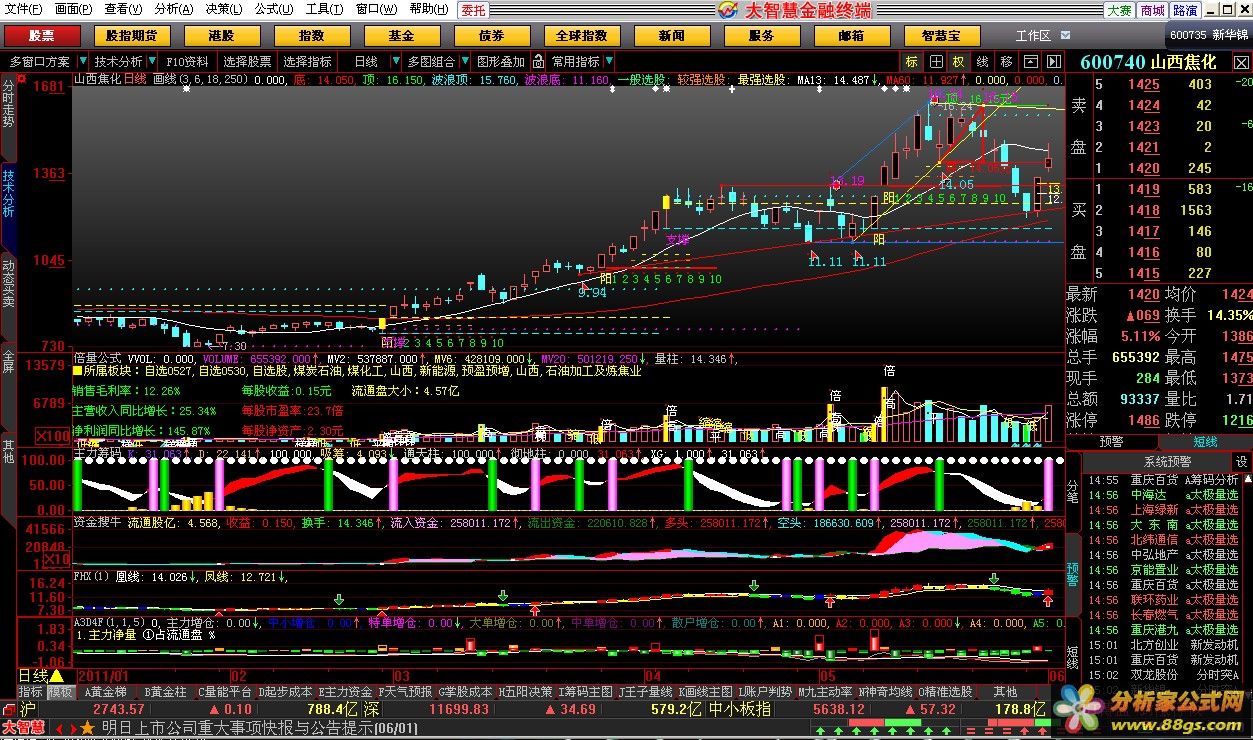1253x740 pixels.
Task: Click the ×100 volume scale indicator
Action: (x=52, y=436)
